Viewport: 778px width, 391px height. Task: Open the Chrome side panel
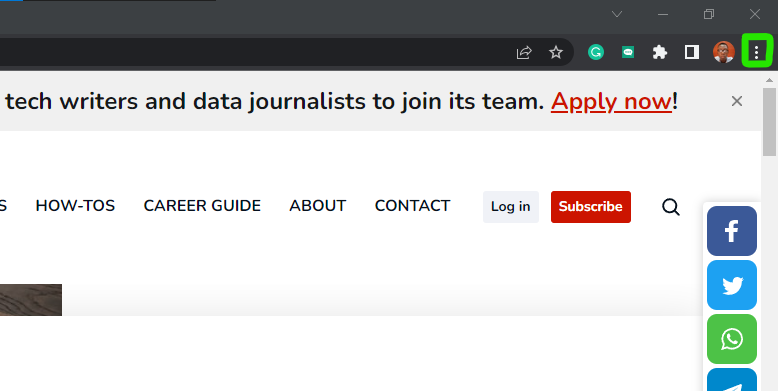click(x=692, y=52)
